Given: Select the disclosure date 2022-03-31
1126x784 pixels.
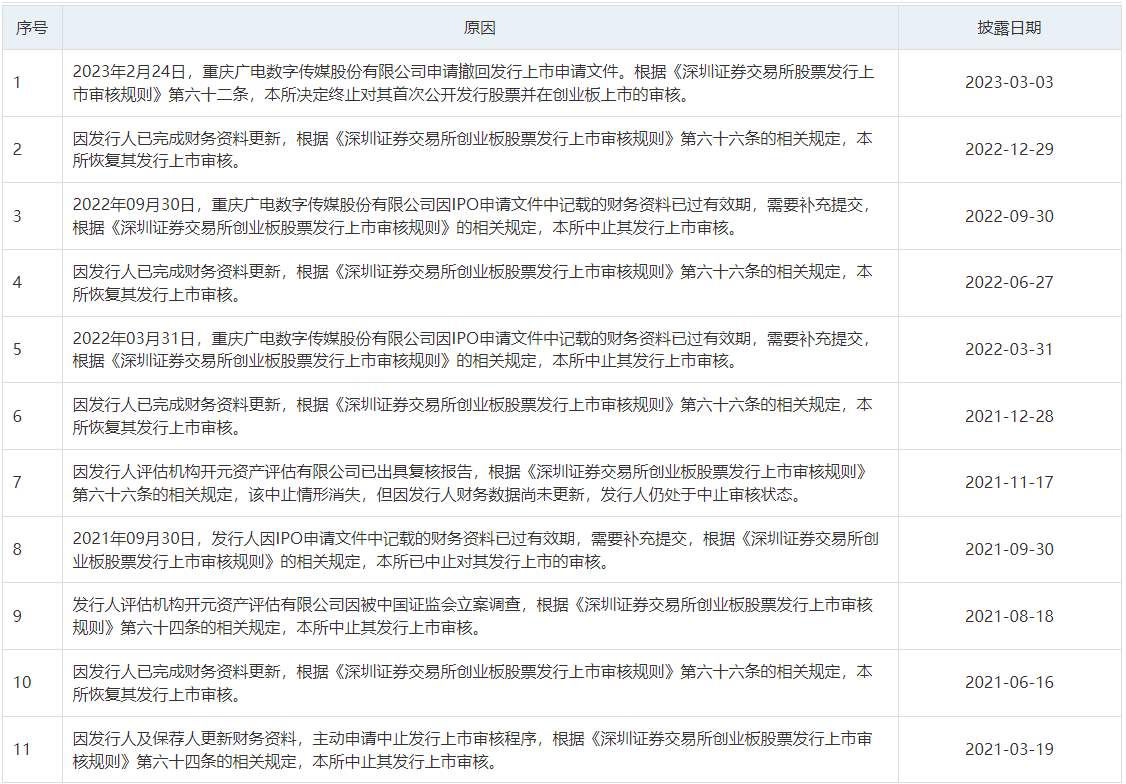Looking at the screenshot, I should coord(1008,349).
